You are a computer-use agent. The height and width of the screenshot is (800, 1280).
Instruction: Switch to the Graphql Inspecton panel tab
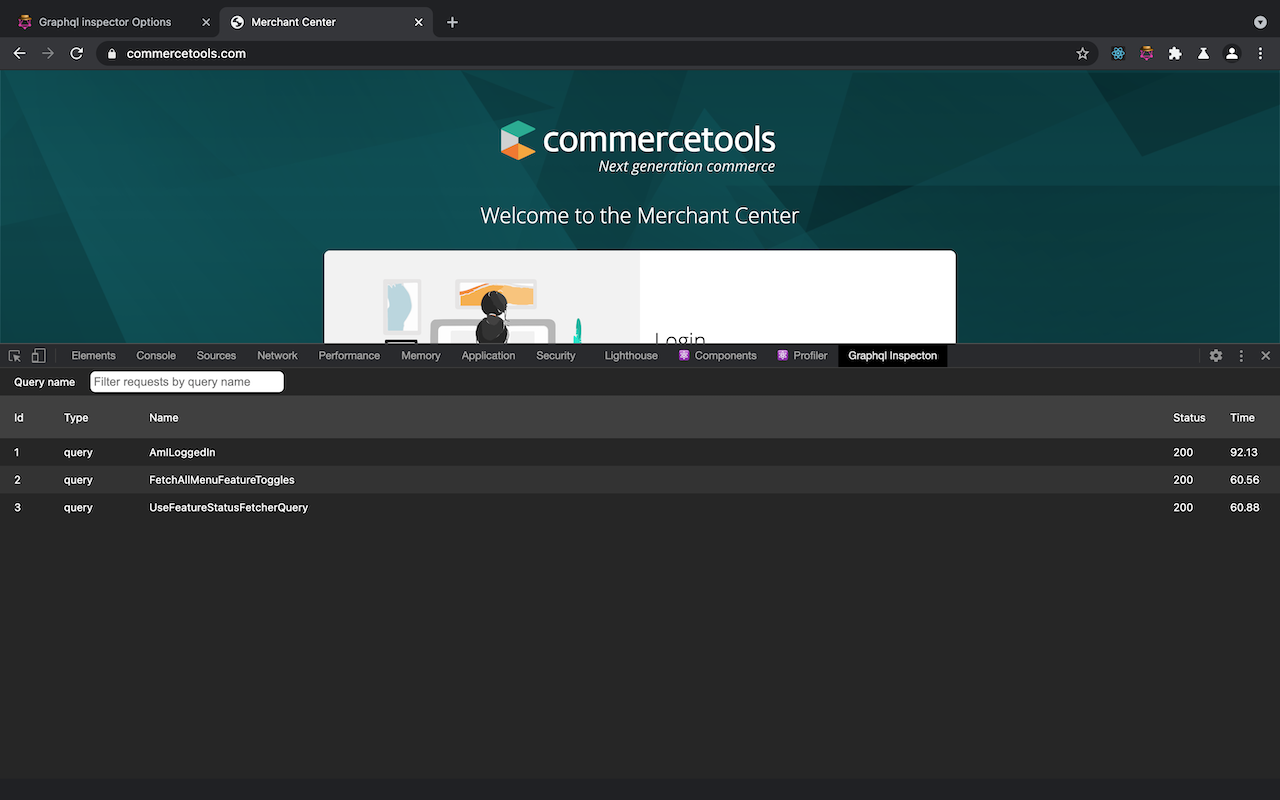892,355
